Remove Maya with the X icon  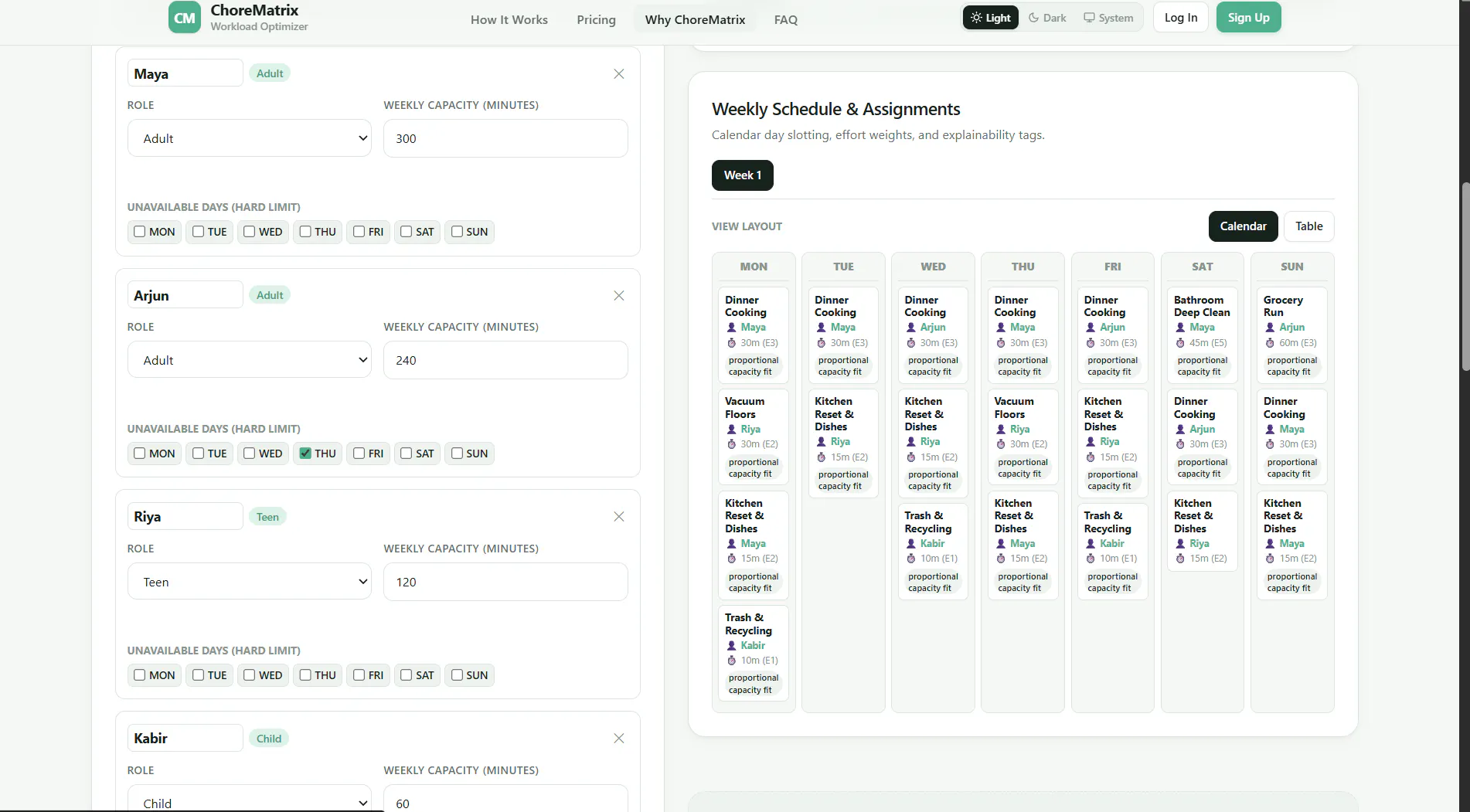(x=618, y=74)
